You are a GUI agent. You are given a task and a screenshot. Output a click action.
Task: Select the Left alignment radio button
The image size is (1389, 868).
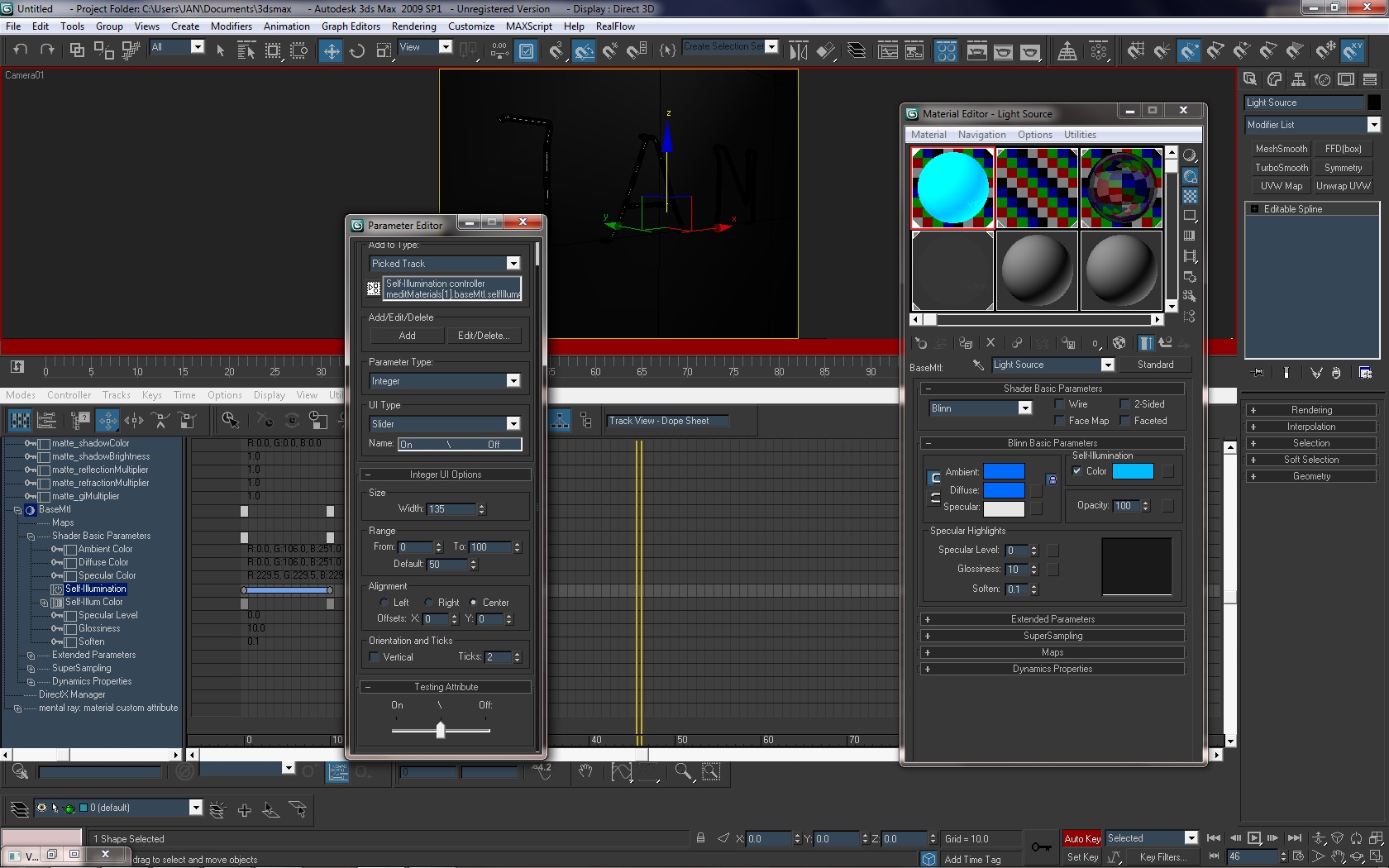384,603
